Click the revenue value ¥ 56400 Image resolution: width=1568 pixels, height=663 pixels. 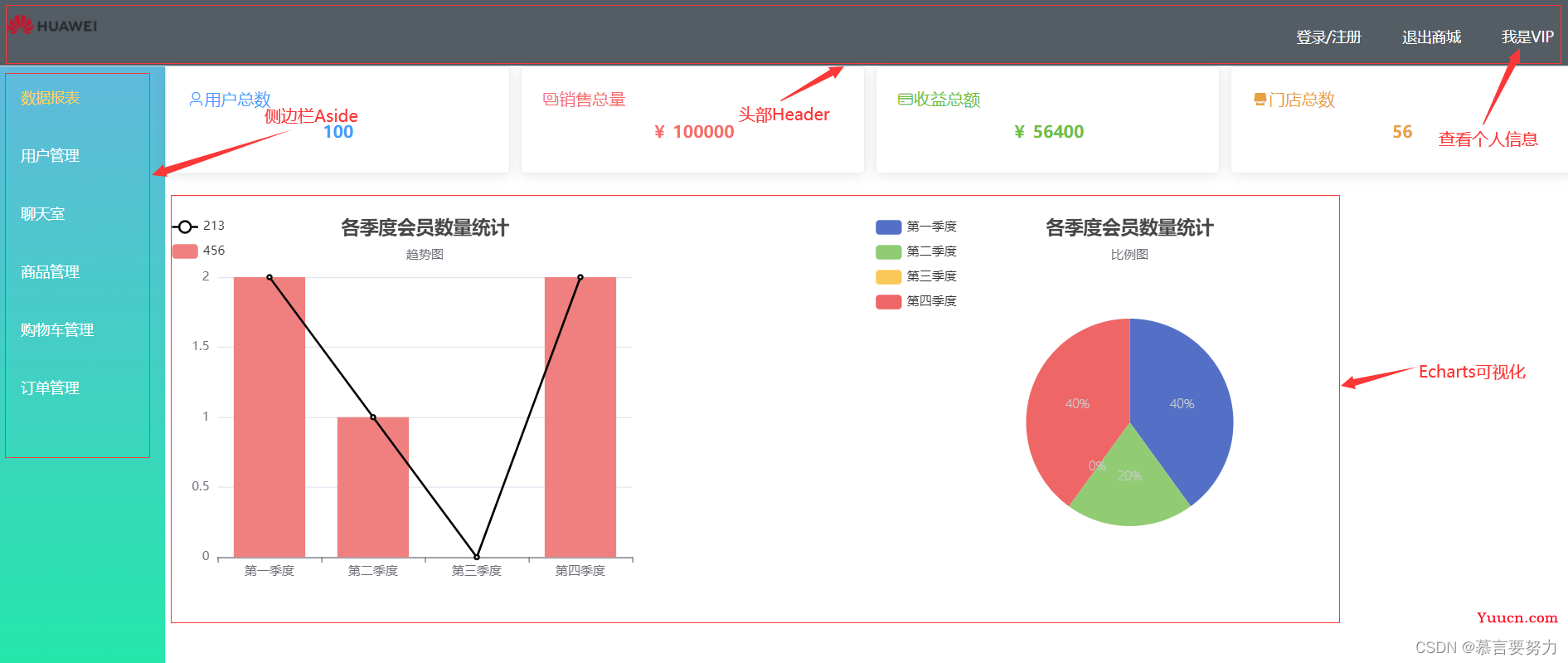click(1049, 132)
